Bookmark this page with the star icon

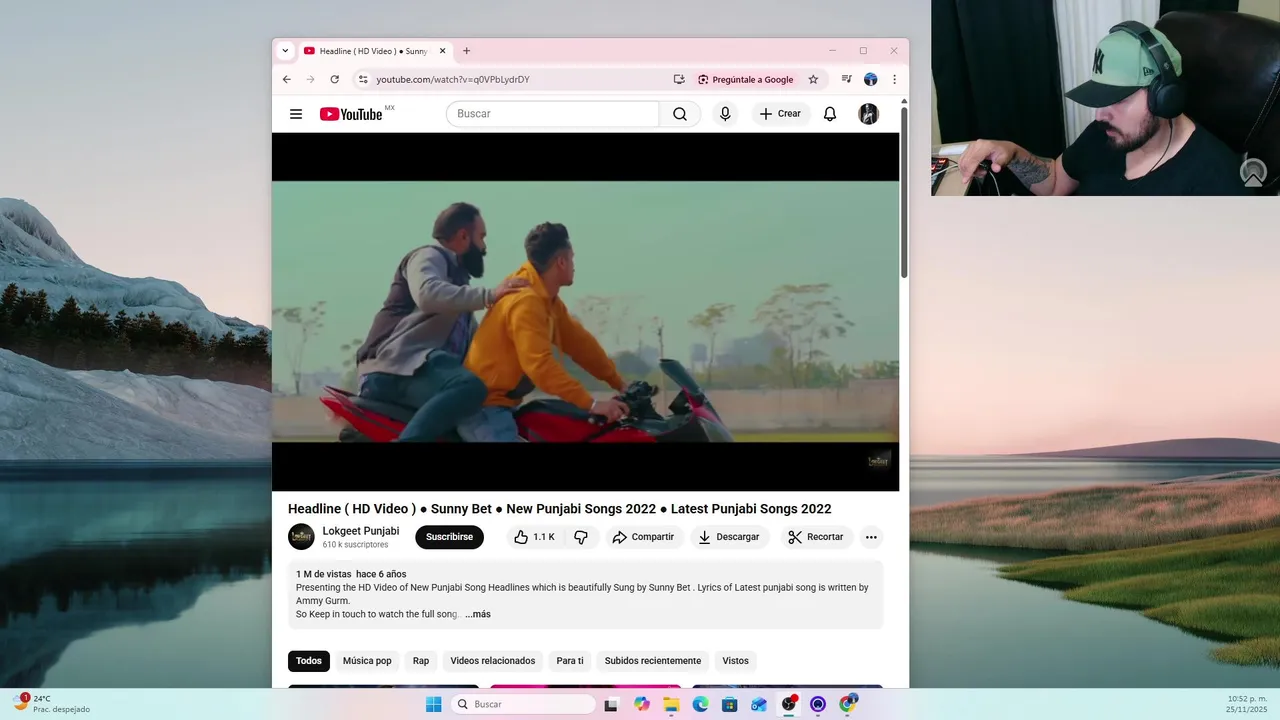[x=813, y=79]
